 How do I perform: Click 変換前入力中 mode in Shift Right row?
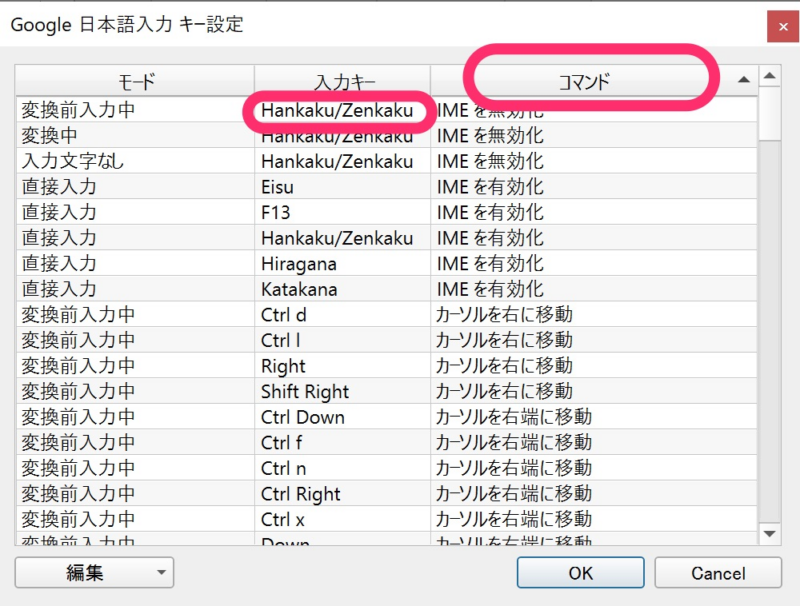pos(135,391)
